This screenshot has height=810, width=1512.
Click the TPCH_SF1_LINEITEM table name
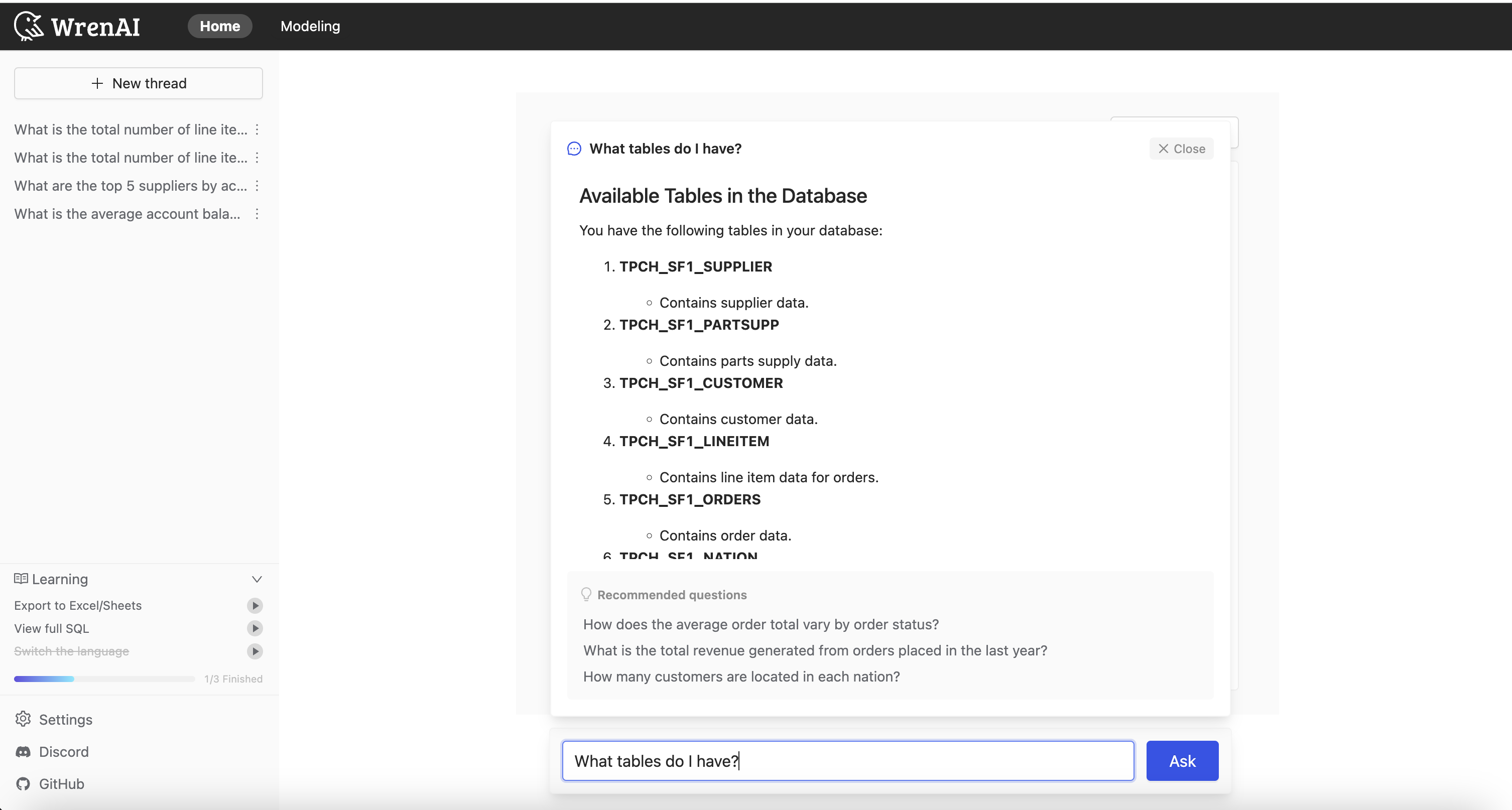click(694, 441)
